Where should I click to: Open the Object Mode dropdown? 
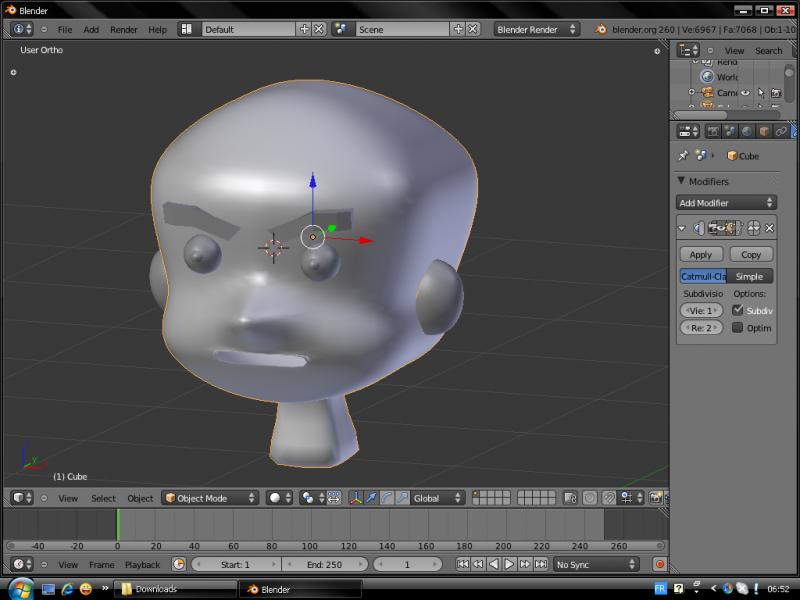tap(210, 497)
